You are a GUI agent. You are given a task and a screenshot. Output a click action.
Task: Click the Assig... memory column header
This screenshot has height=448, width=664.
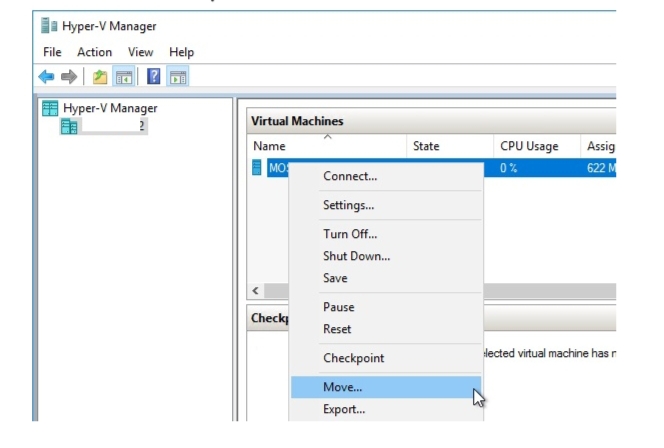598,146
